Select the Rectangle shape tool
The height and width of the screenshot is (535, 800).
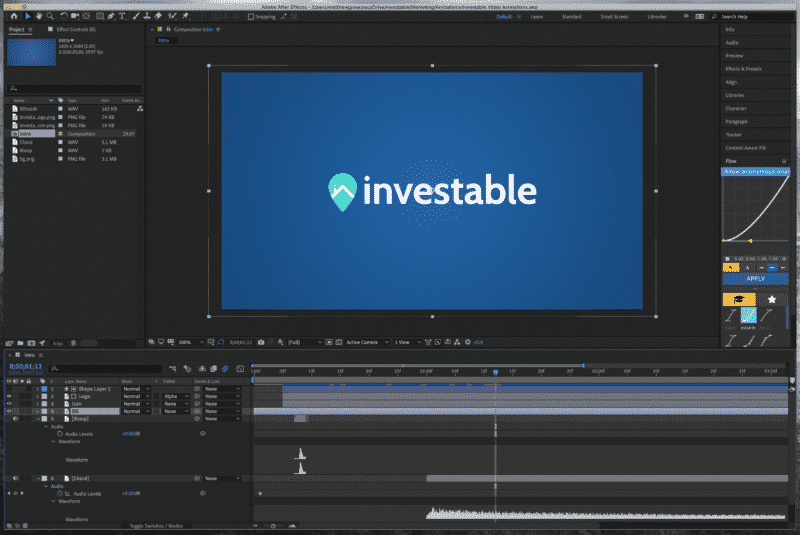coord(100,16)
